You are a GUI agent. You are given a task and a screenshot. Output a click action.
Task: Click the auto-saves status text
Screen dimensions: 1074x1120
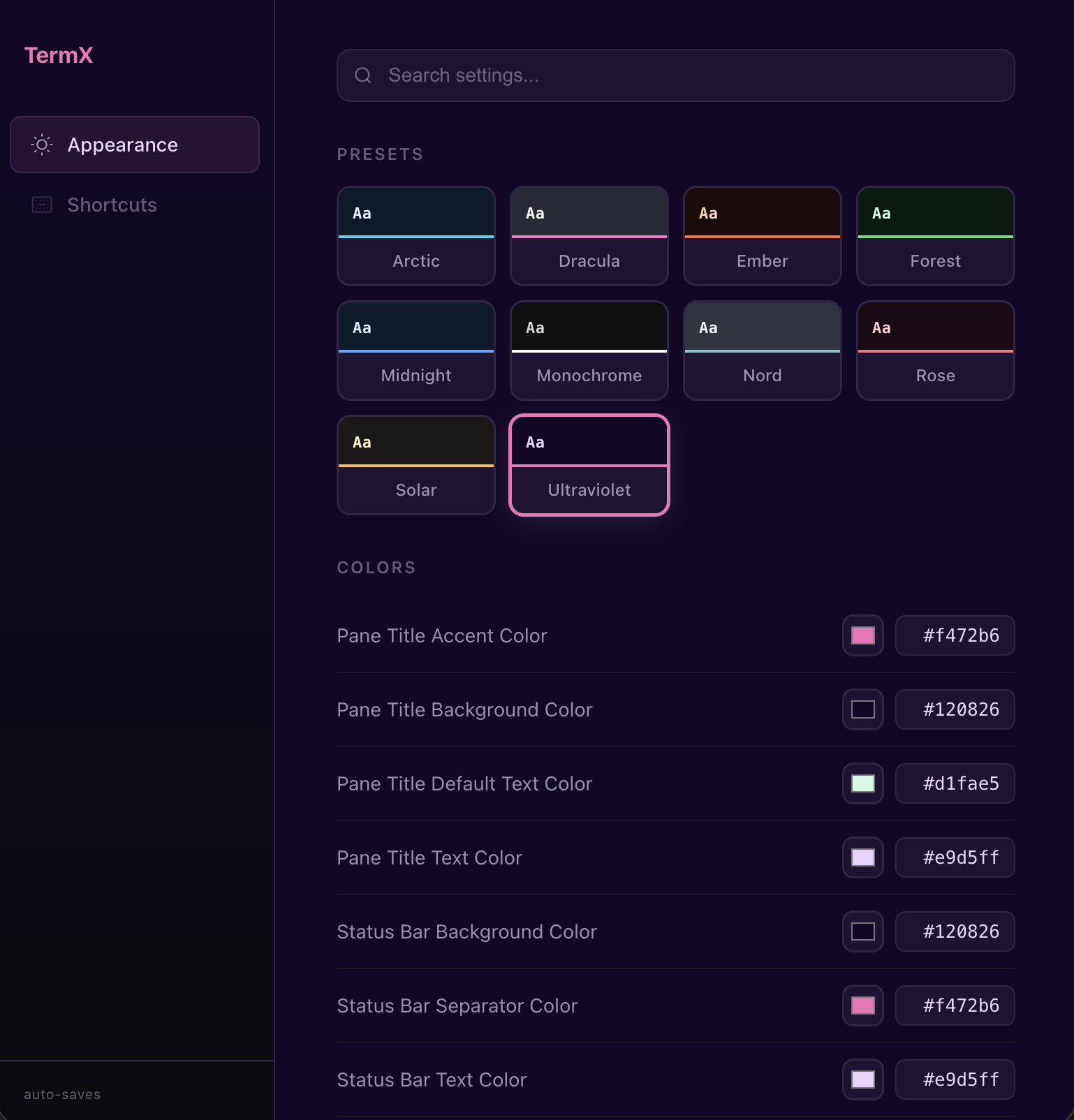(x=62, y=1094)
